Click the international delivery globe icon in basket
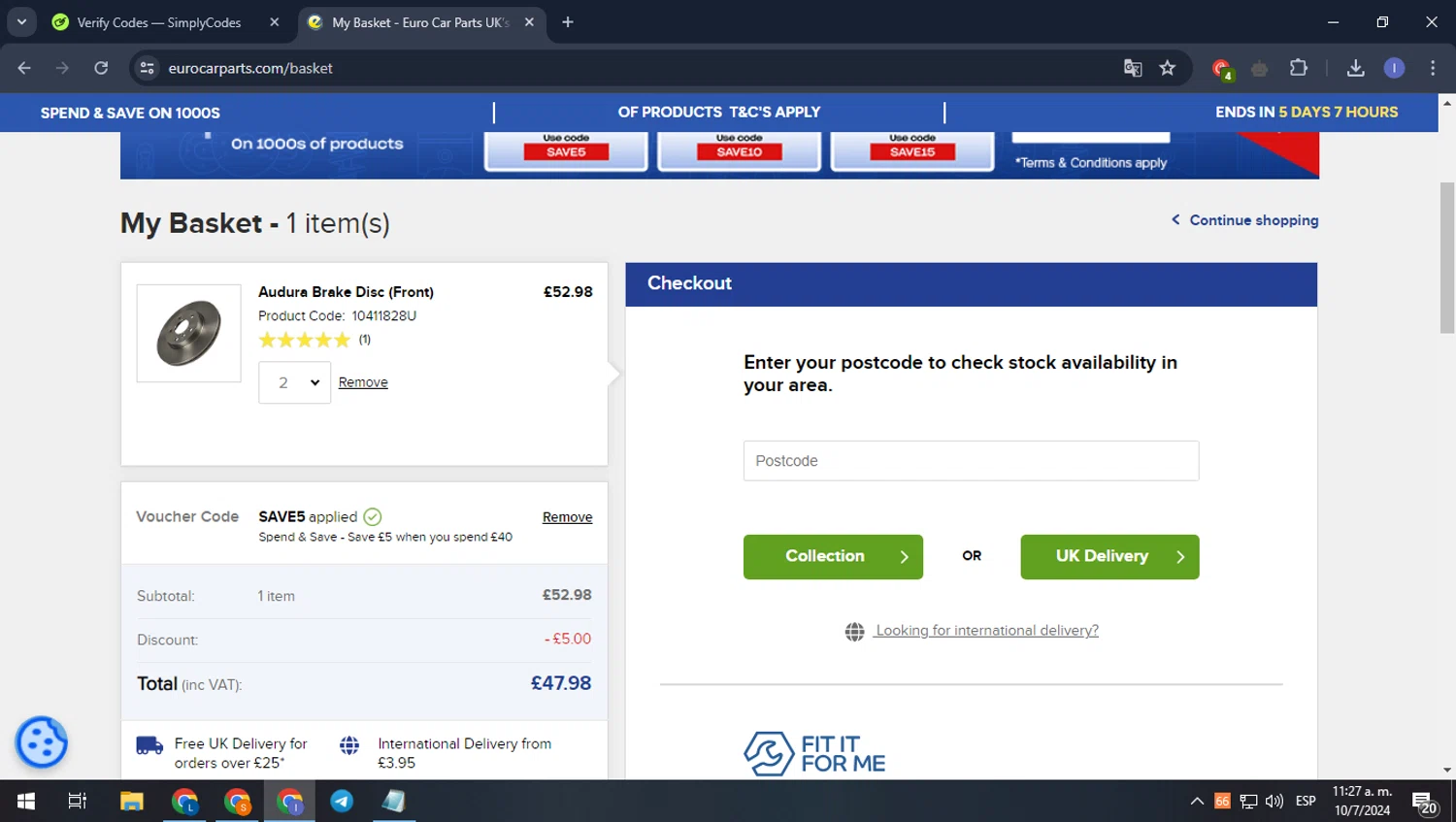1456x822 pixels. click(x=349, y=745)
